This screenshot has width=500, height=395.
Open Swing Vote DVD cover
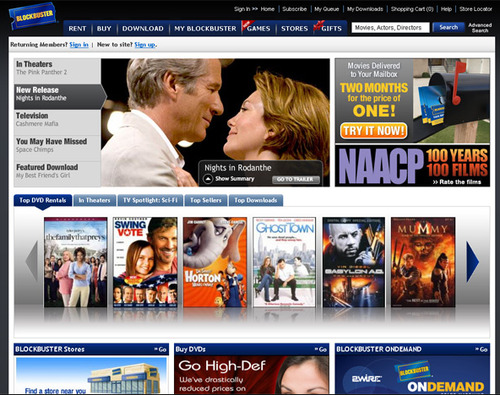[x=145, y=262]
